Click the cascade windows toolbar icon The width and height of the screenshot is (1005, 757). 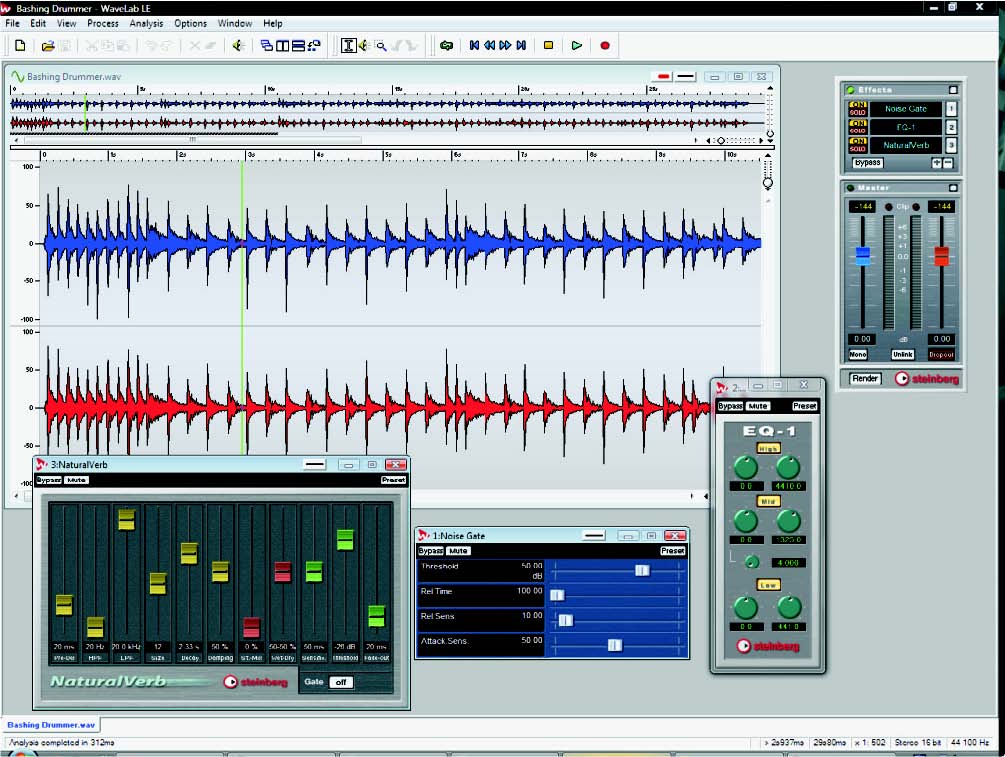(x=267, y=46)
